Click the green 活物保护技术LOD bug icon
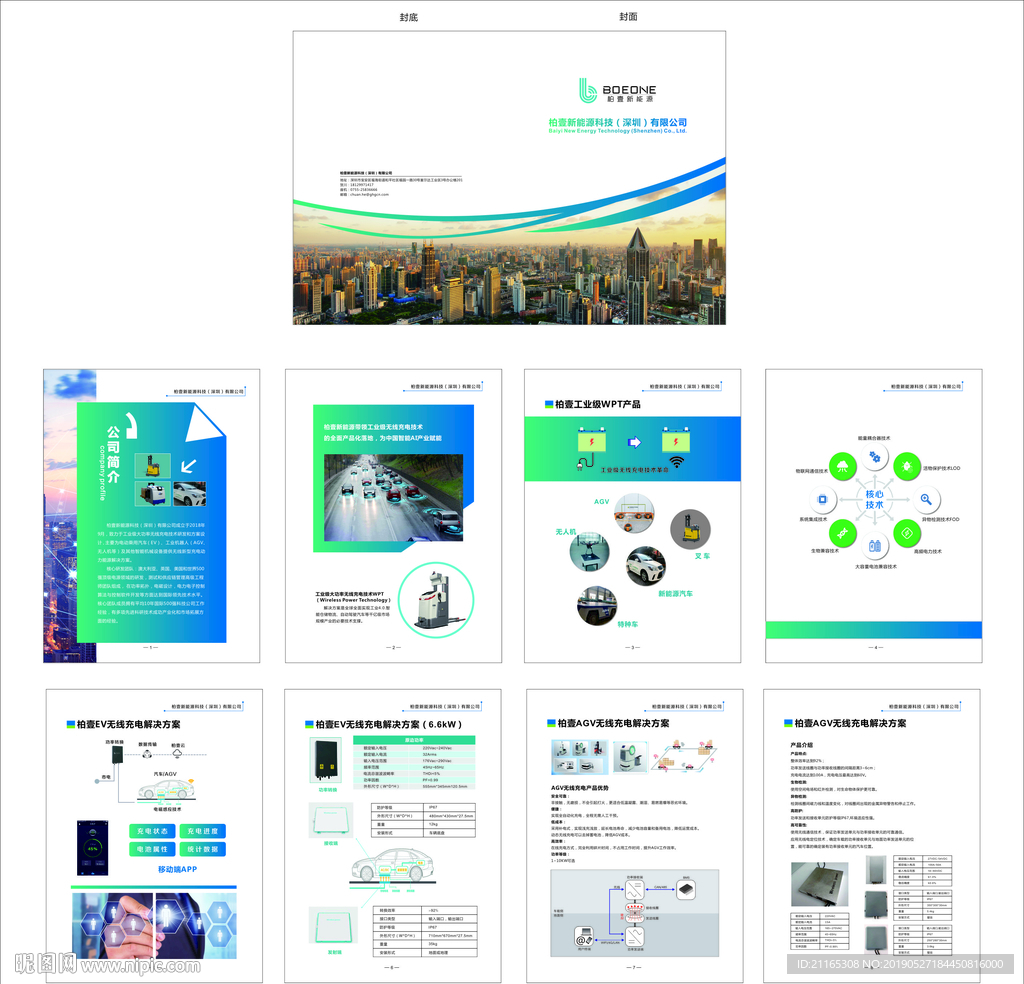Screen dimensions: 1024x984 pyautogui.click(x=907, y=466)
